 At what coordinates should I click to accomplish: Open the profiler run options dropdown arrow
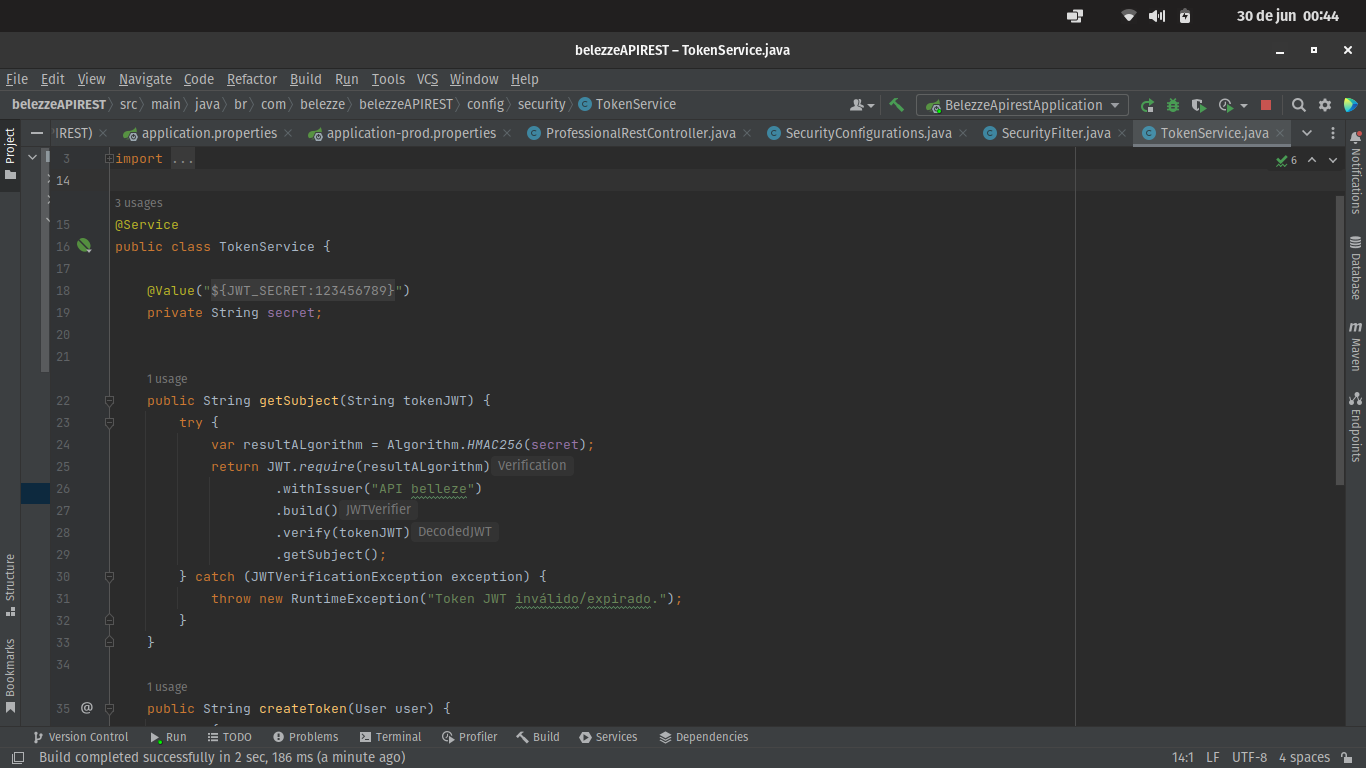tap(1244, 105)
